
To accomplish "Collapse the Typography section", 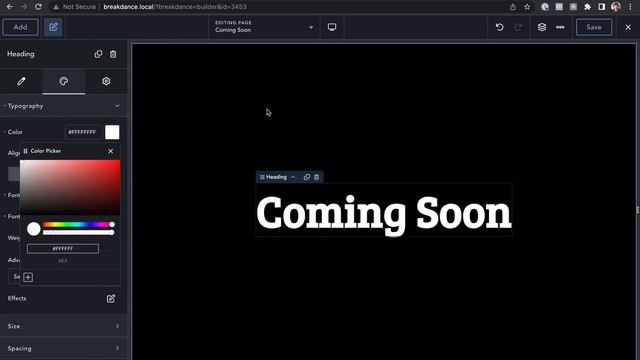I will coord(64,106).
